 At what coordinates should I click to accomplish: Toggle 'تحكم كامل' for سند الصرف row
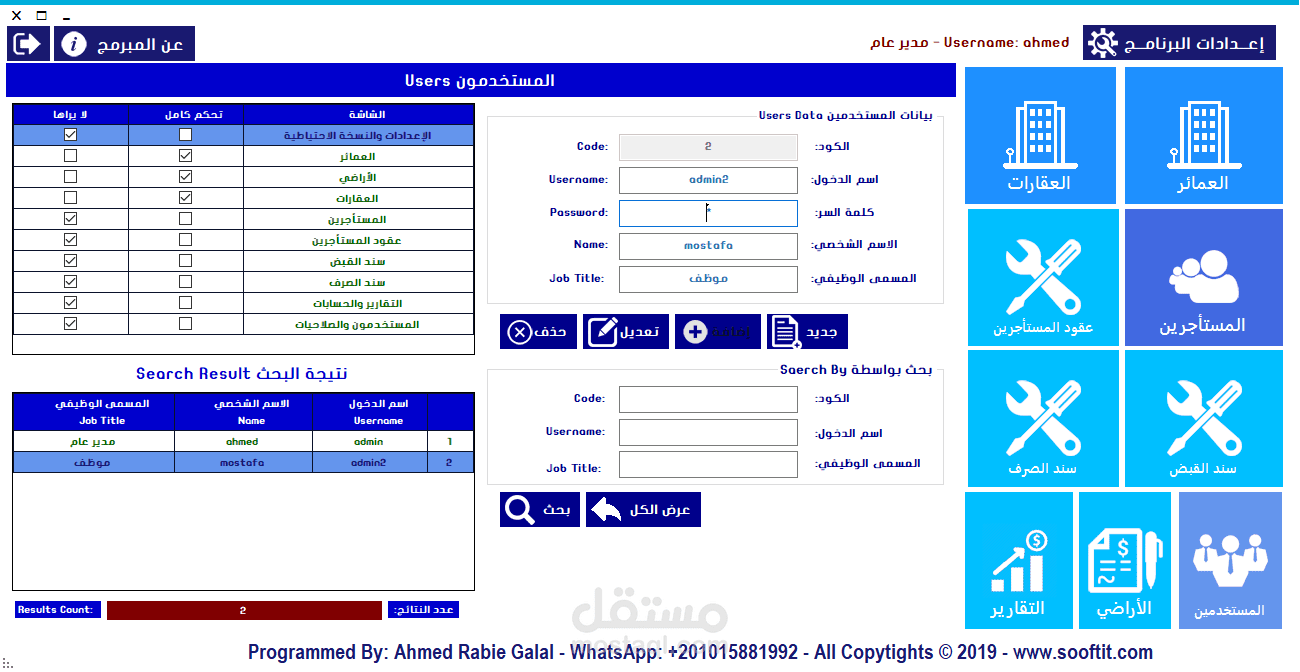[x=185, y=282]
